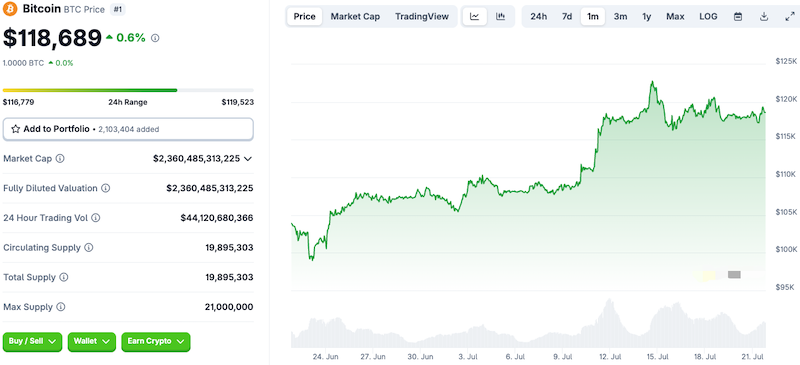Open the Buy / Sell dropdown

pyautogui.click(x=33, y=342)
